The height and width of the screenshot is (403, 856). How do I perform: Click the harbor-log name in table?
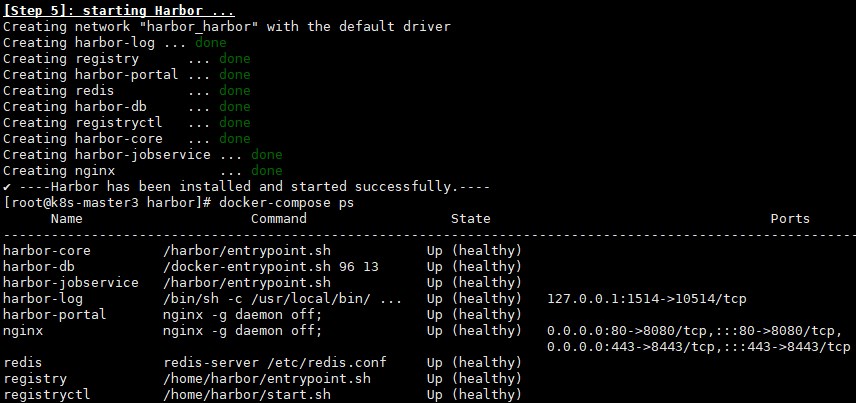pyautogui.click(x=43, y=299)
